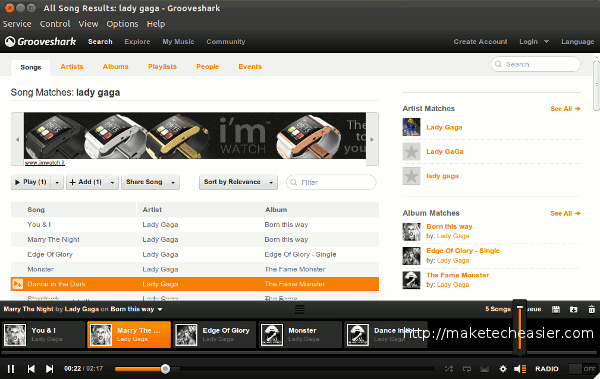The height and width of the screenshot is (379, 600).
Task: Click the star icon beside lowercase lady gaga
Action: coord(411,176)
